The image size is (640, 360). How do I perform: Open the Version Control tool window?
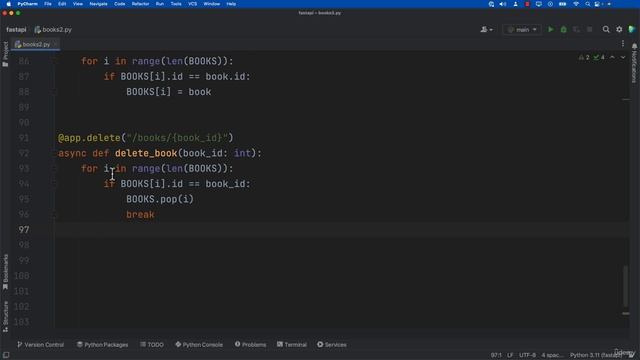(40, 344)
